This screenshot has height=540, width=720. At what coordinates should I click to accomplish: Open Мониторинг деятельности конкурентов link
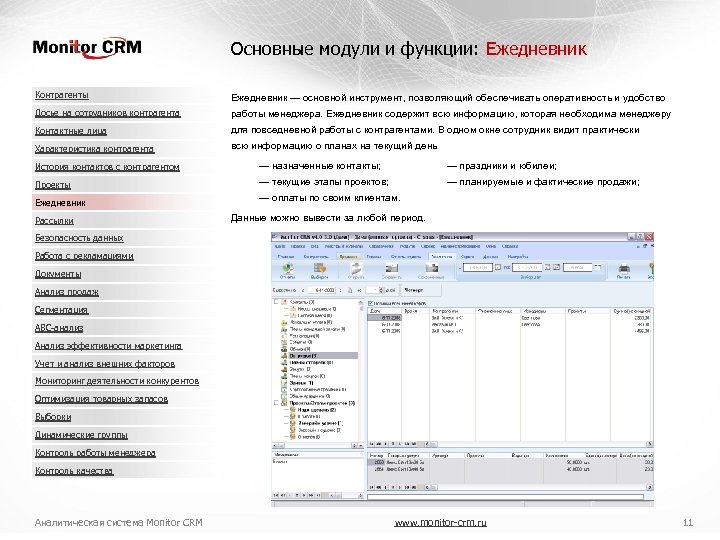tap(117, 381)
